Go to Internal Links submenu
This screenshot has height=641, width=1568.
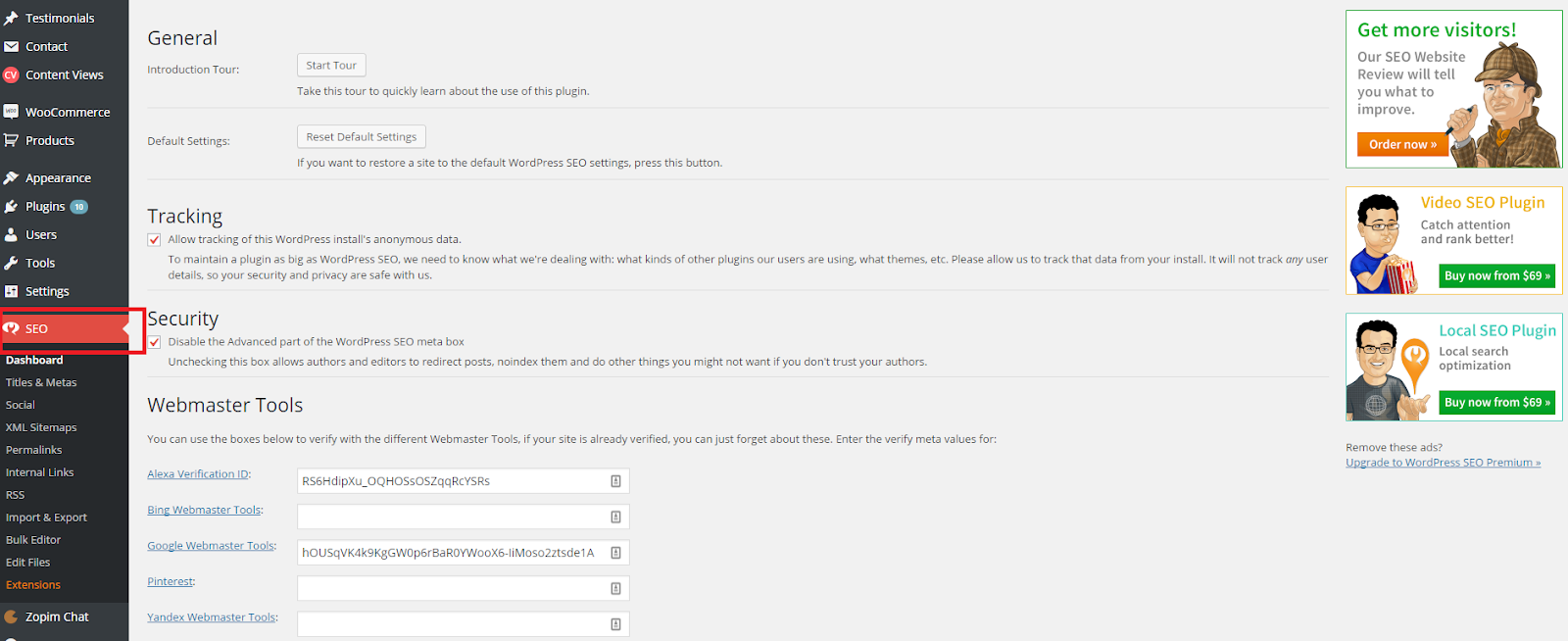coord(39,472)
